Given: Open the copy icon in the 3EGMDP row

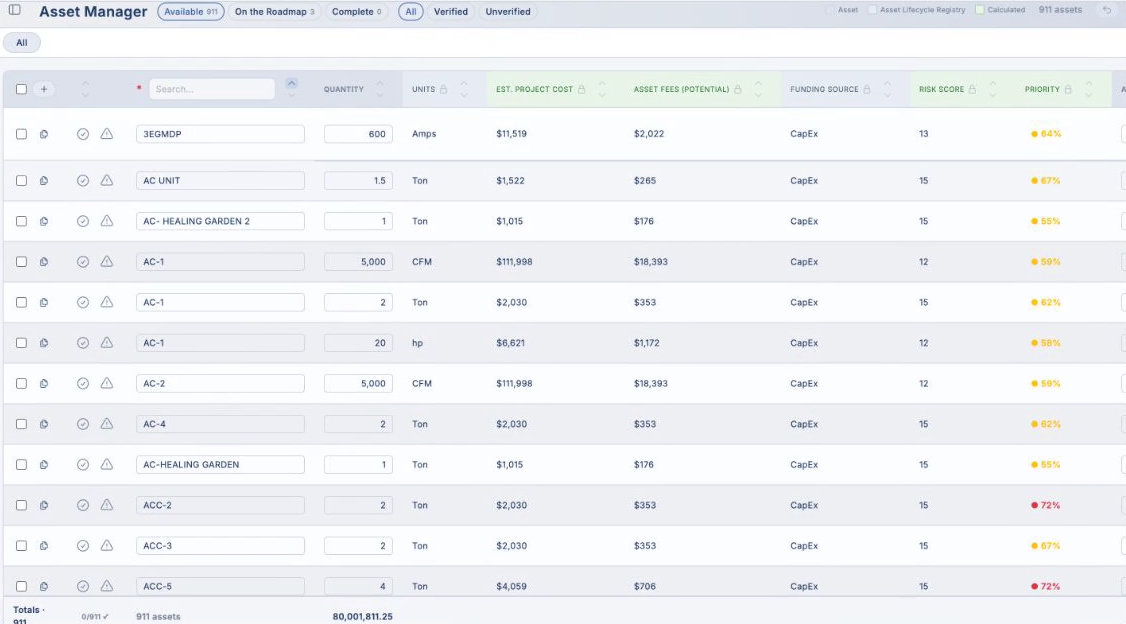Looking at the screenshot, I should point(44,134).
